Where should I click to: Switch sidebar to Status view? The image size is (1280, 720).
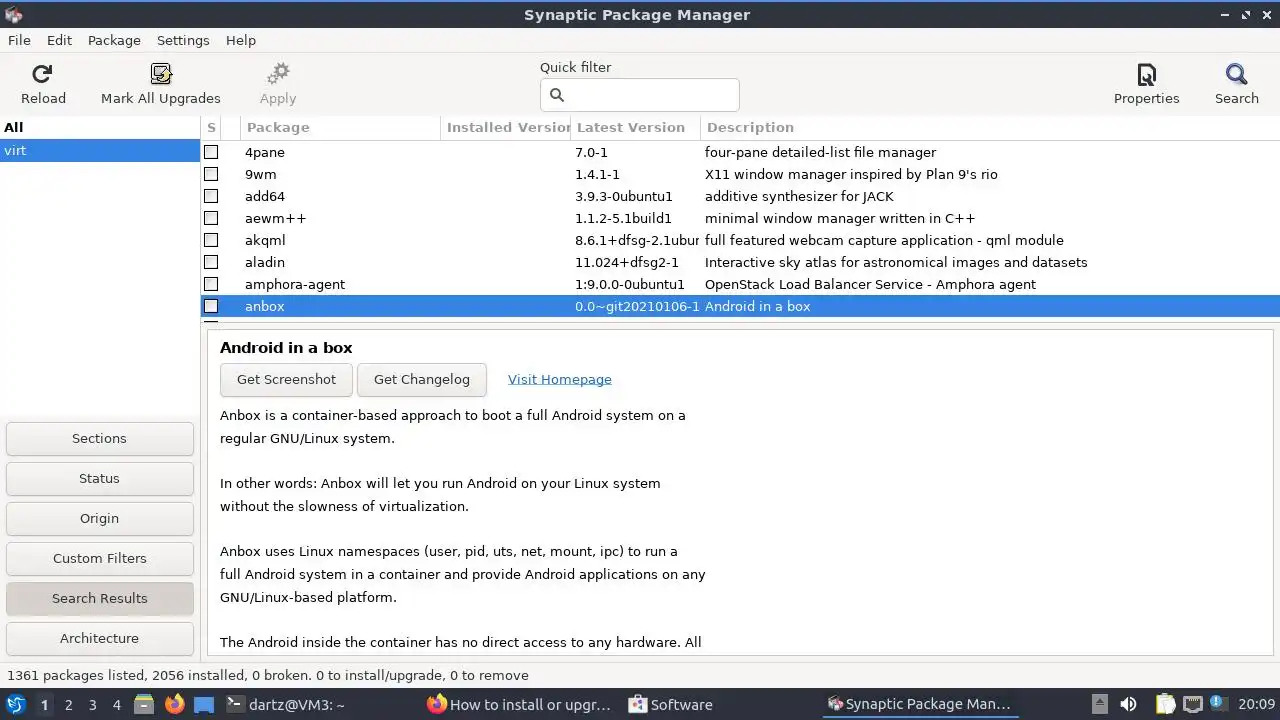(99, 478)
